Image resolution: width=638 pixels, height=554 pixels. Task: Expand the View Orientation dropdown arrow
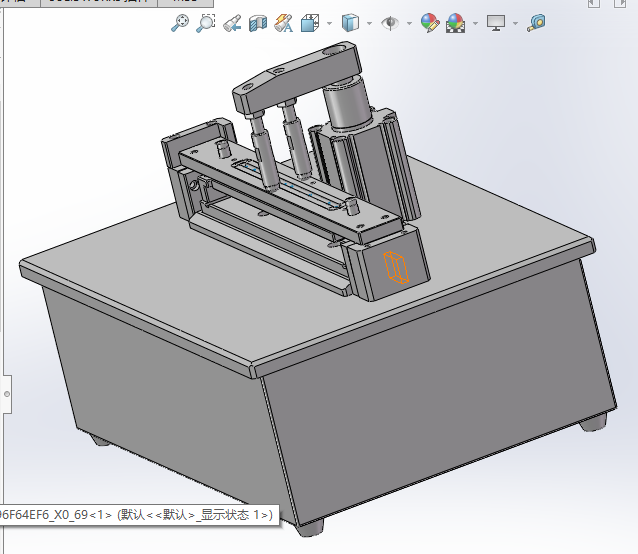point(328,23)
